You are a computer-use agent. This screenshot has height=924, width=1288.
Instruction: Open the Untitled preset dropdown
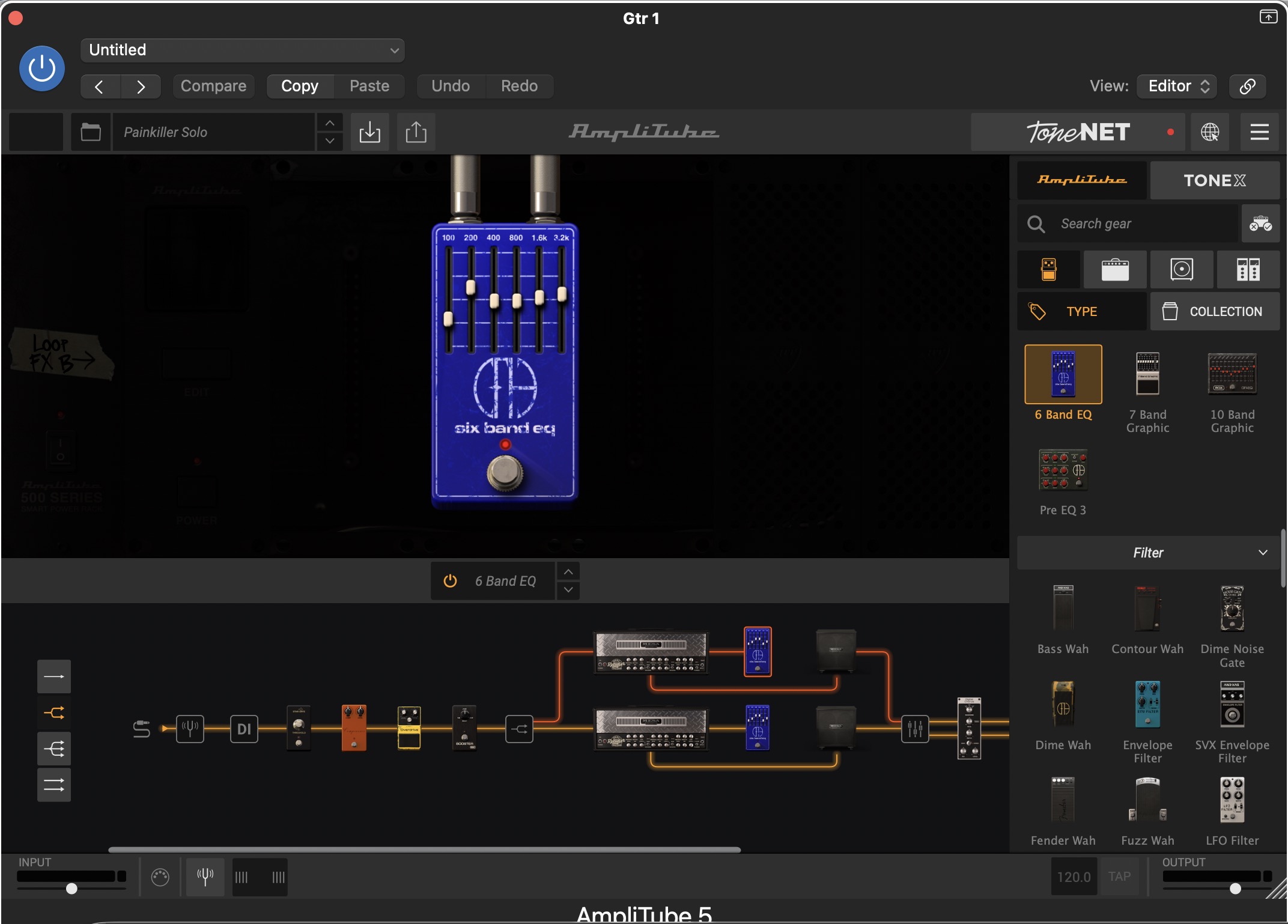click(242, 50)
